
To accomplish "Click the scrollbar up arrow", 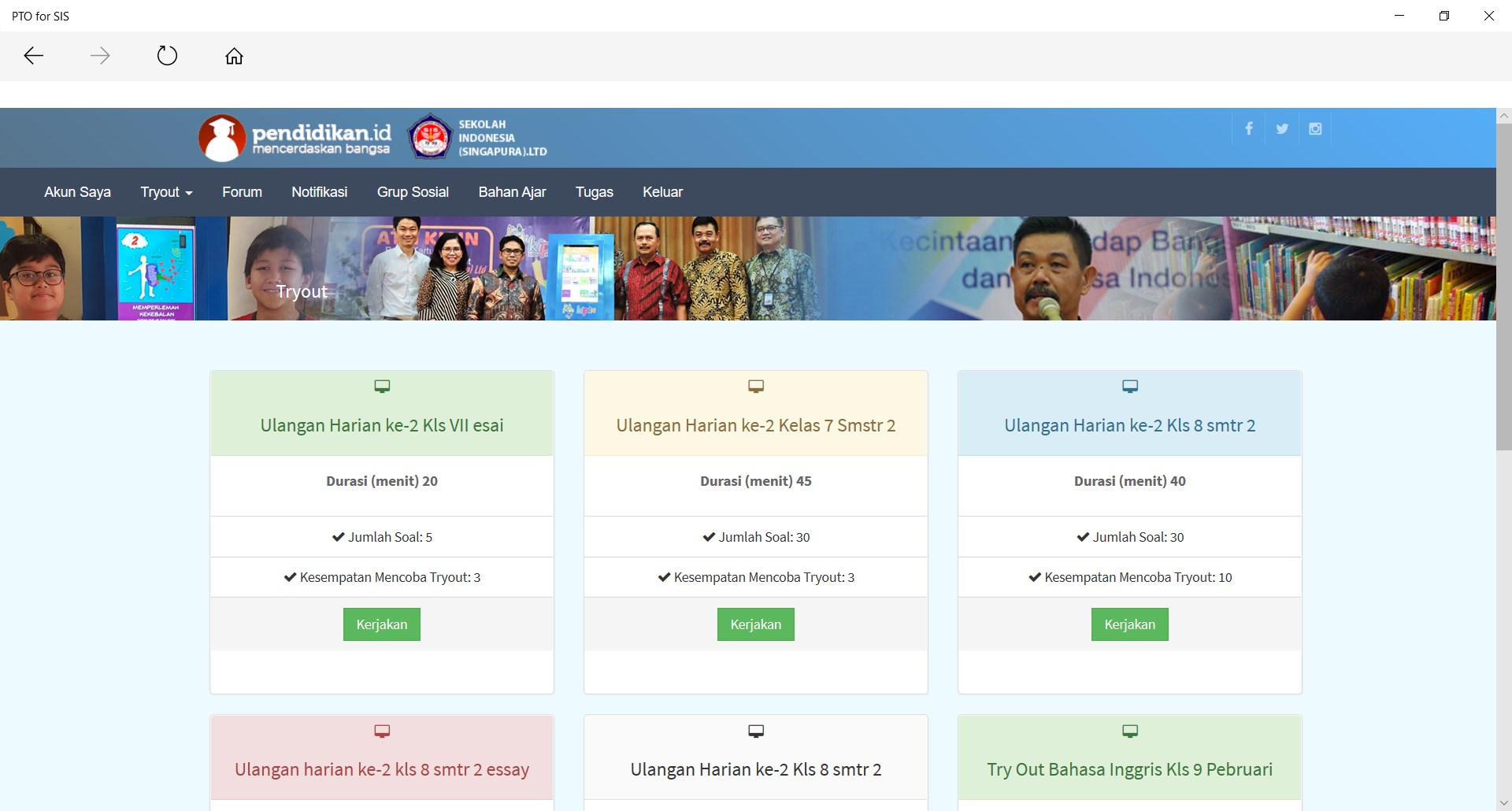I will (x=1504, y=116).
